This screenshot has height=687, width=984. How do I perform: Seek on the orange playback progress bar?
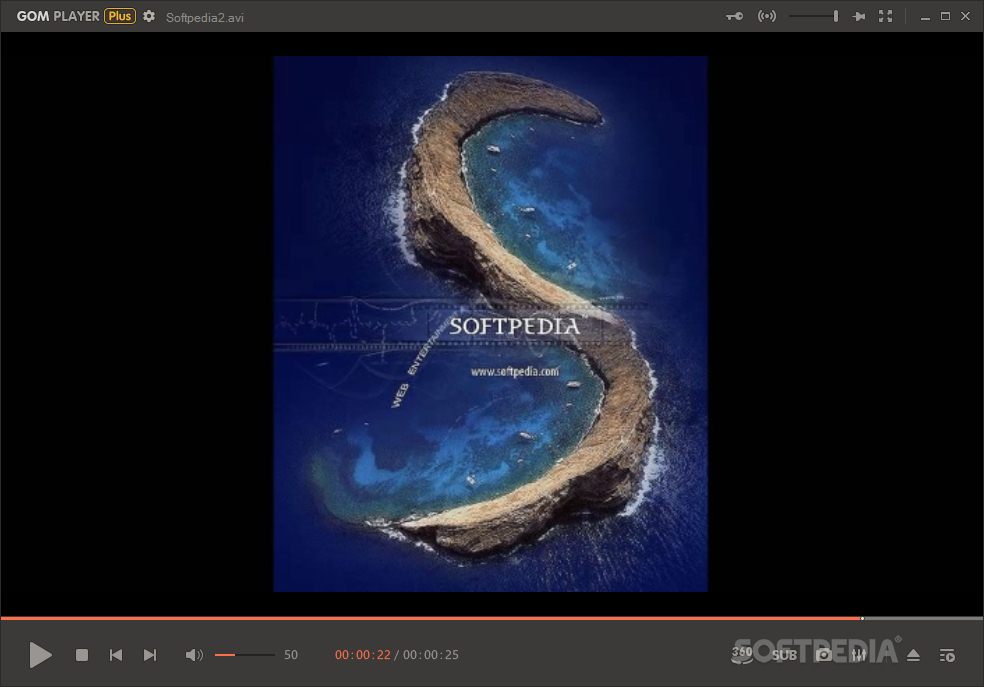(x=492, y=619)
